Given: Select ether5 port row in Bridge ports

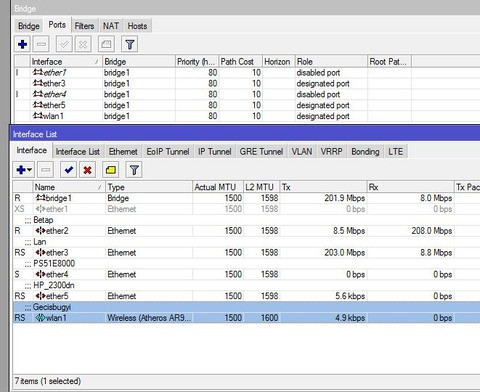Looking at the screenshot, I should pos(247,105).
